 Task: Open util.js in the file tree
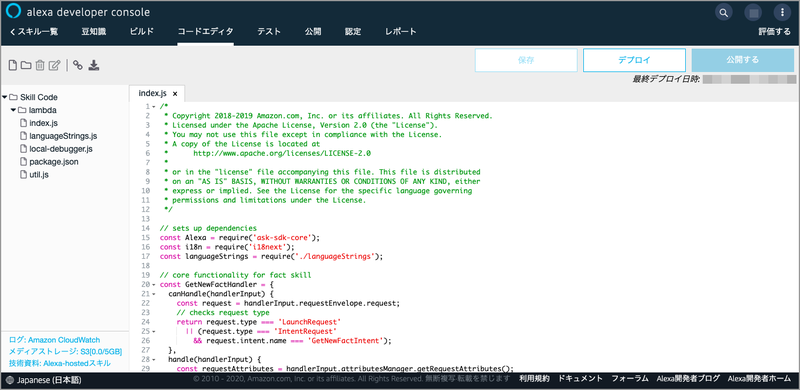pos(39,175)
